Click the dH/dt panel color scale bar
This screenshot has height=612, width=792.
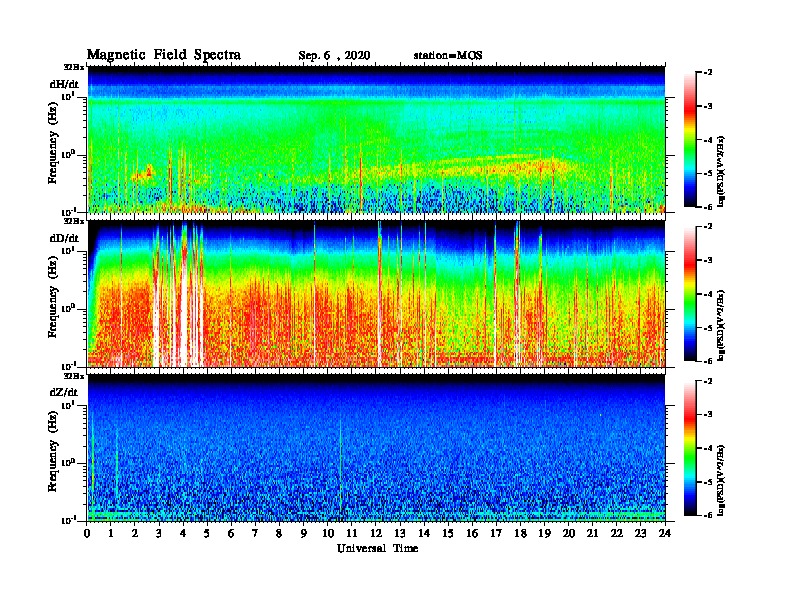689,140
